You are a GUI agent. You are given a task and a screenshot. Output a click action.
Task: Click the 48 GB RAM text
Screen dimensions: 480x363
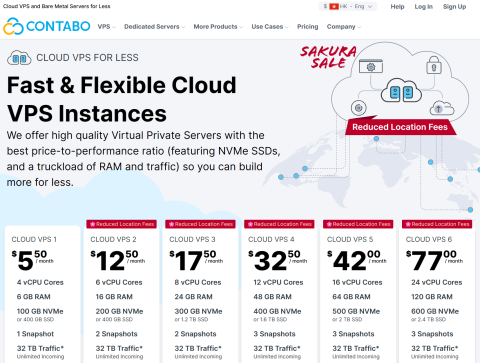(x=272, y=297)
